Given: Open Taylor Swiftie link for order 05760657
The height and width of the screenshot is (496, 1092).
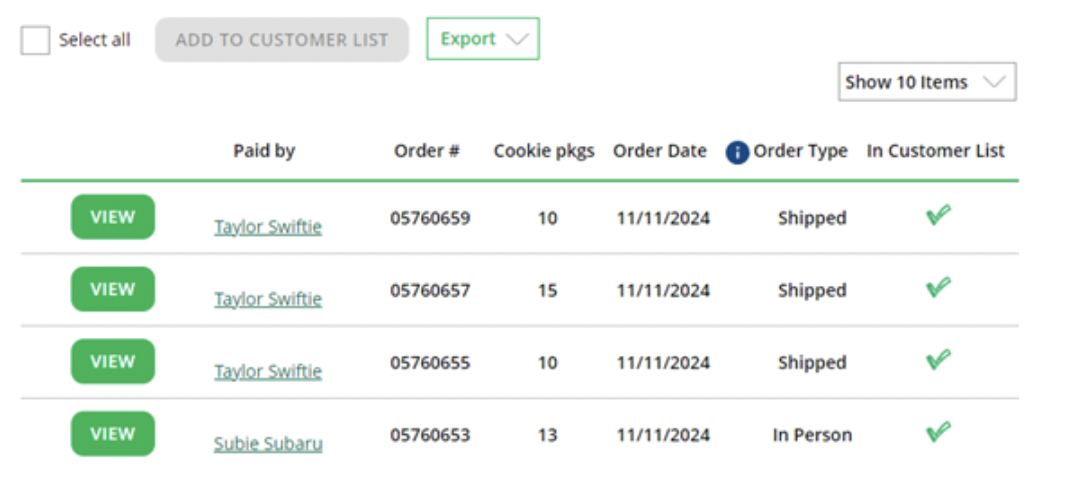Looking at the screenshot, I should point(268,300).
